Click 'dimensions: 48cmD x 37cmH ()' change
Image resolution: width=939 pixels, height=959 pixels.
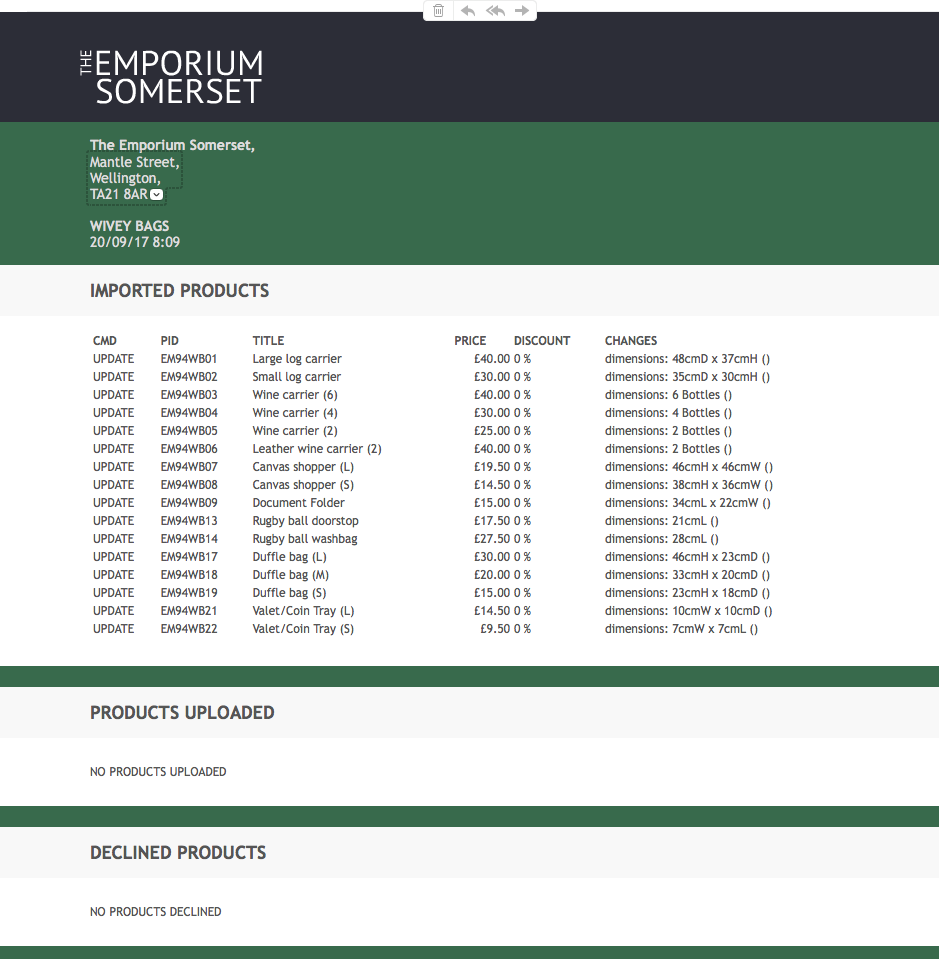687,359
